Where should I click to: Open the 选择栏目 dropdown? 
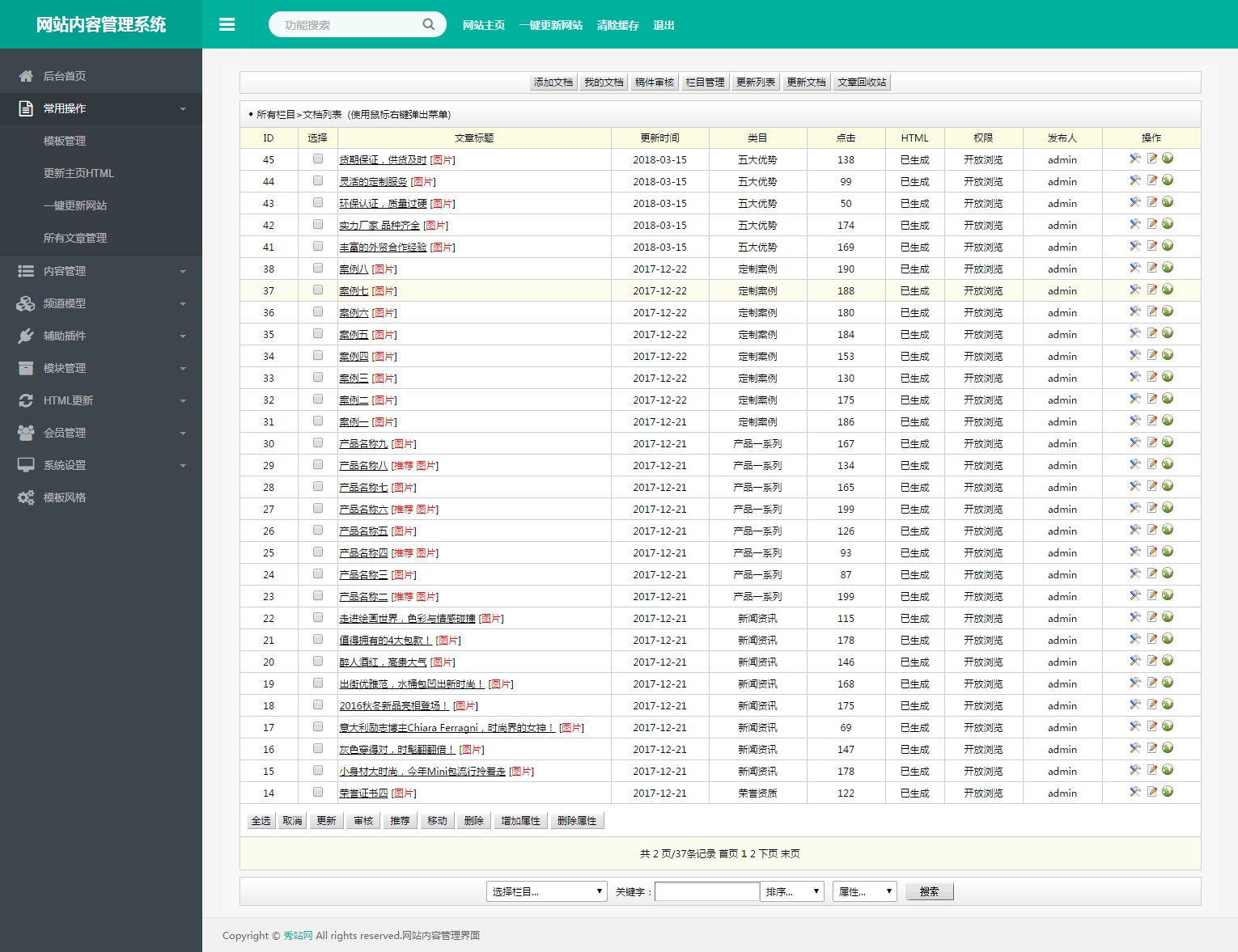546,891
